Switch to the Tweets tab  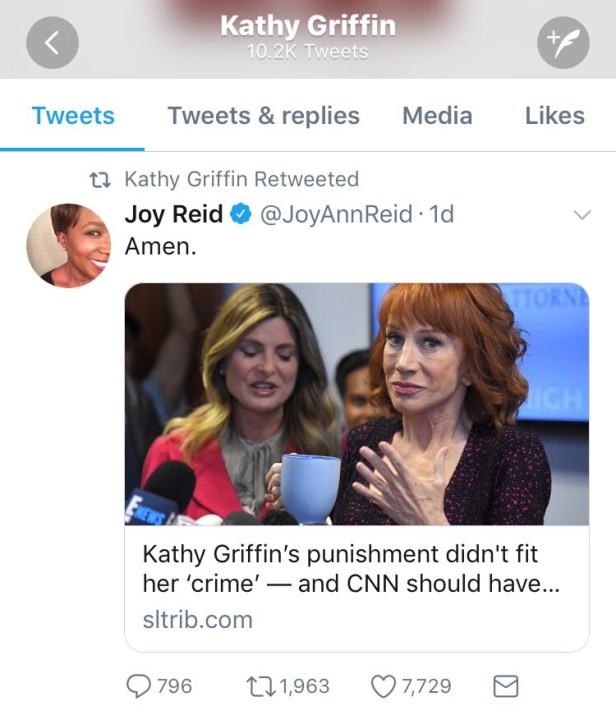point(73,116)
